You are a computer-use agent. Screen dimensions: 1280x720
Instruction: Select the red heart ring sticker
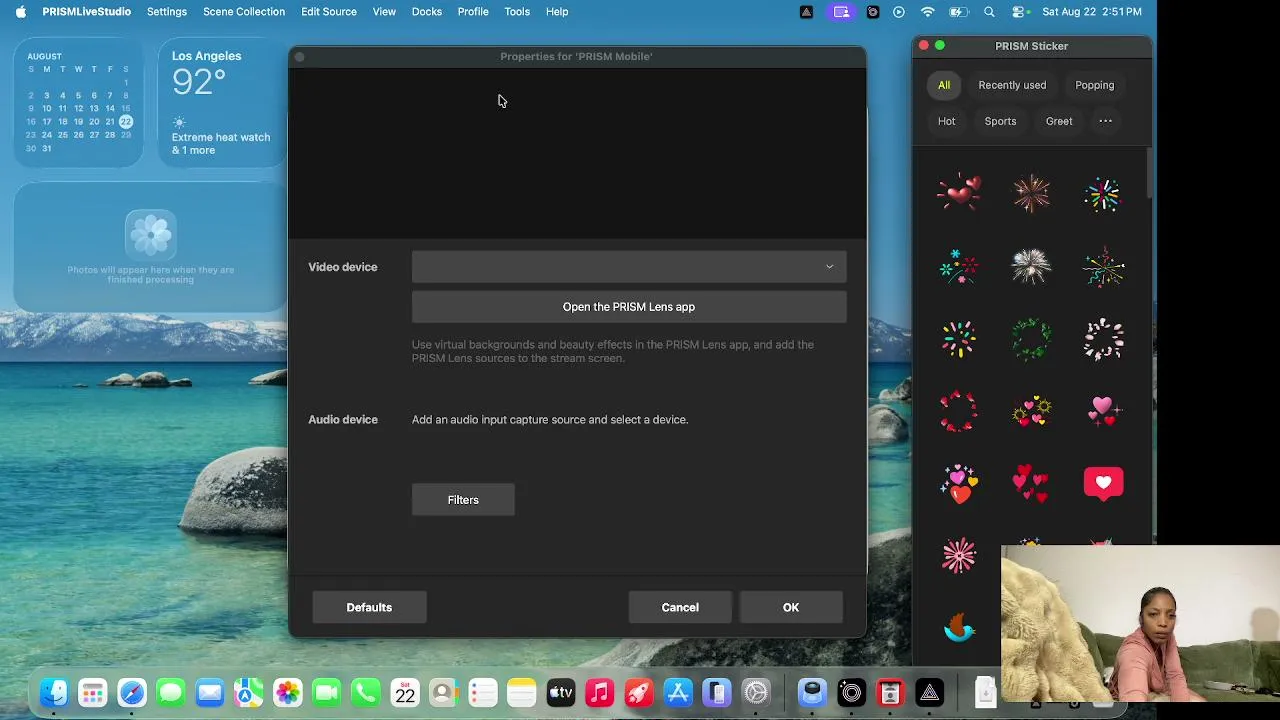pos(959,411)
